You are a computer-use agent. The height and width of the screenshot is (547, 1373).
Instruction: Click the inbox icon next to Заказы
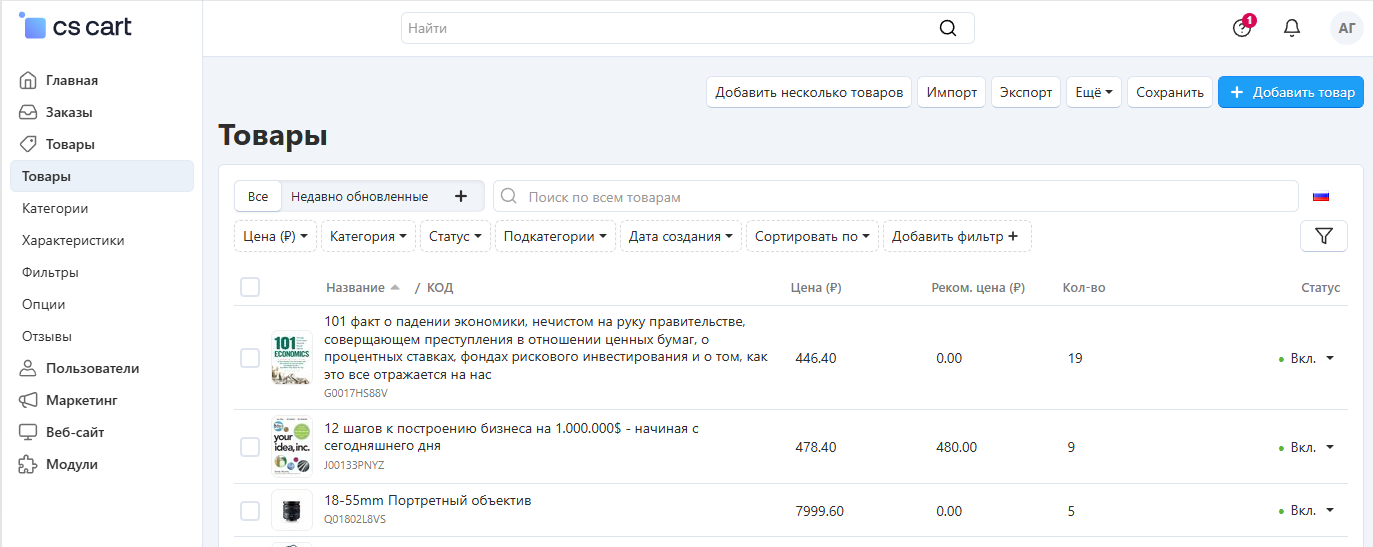click(x=28, y=112)
